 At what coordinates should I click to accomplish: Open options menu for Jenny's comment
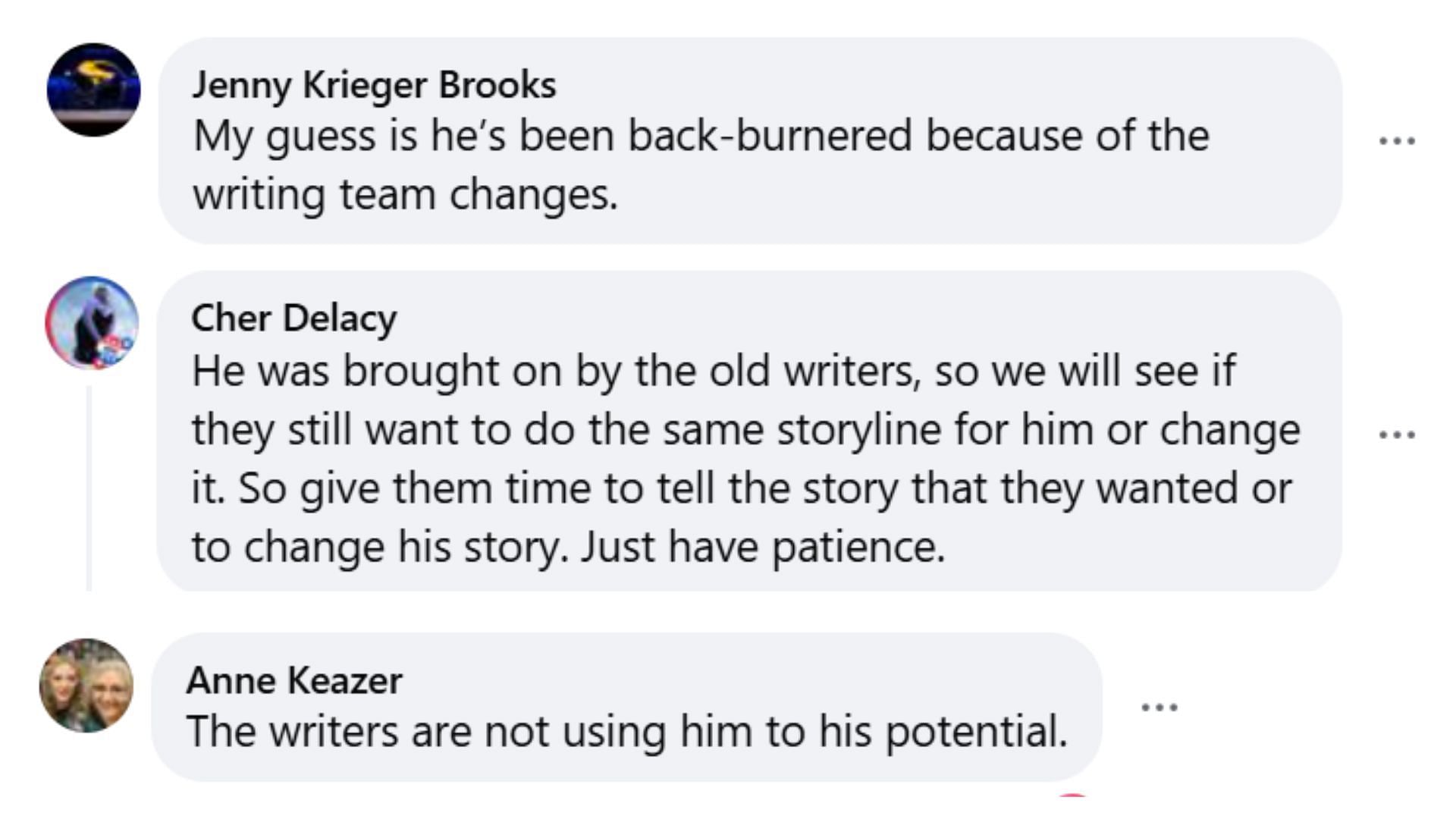(1396, 141)
